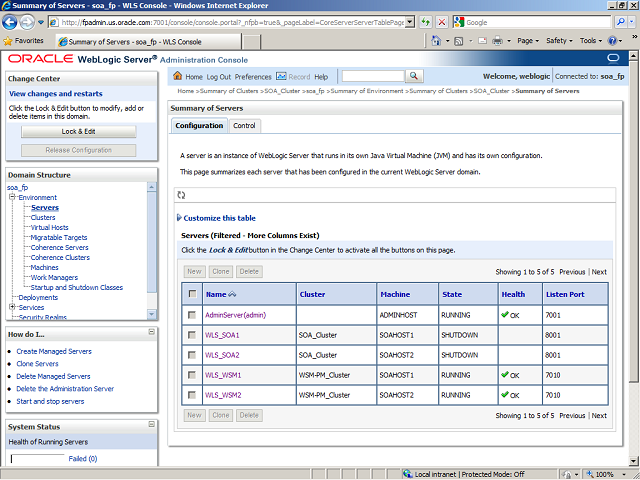Switch to the Control tab

(244, 126)
